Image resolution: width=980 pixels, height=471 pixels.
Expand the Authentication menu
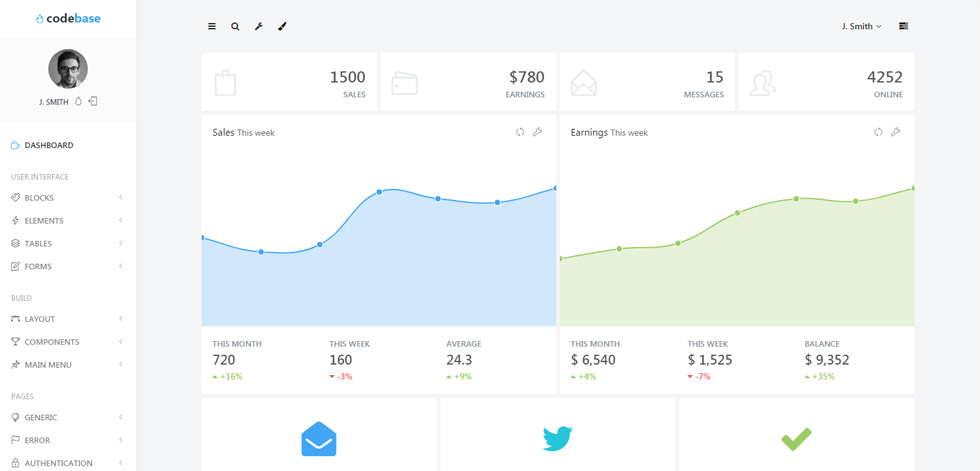[x=68, y=464]
